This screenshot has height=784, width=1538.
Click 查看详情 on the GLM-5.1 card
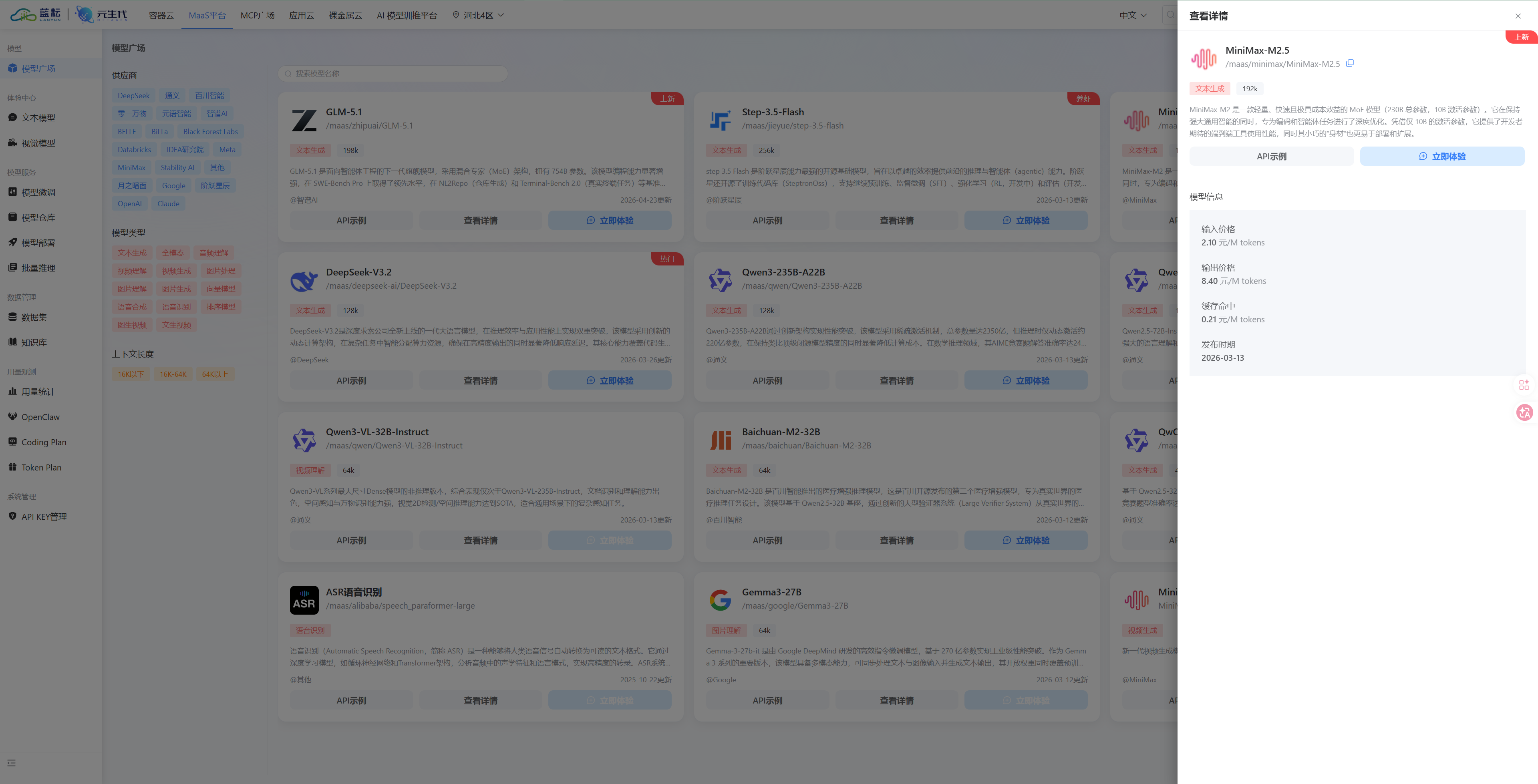480,220
